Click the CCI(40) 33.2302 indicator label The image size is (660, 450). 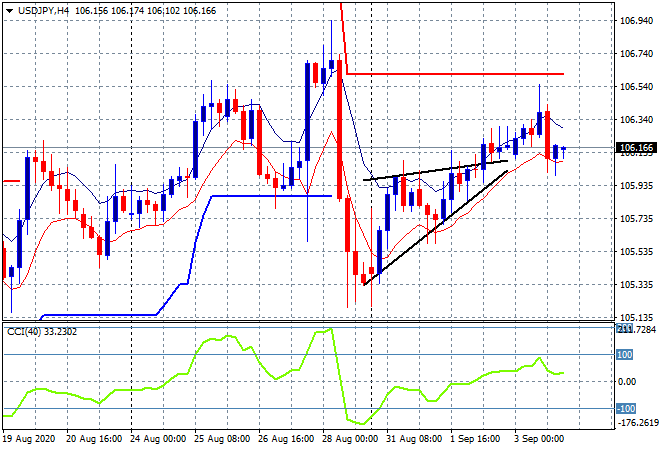click(x=42, y=332)
